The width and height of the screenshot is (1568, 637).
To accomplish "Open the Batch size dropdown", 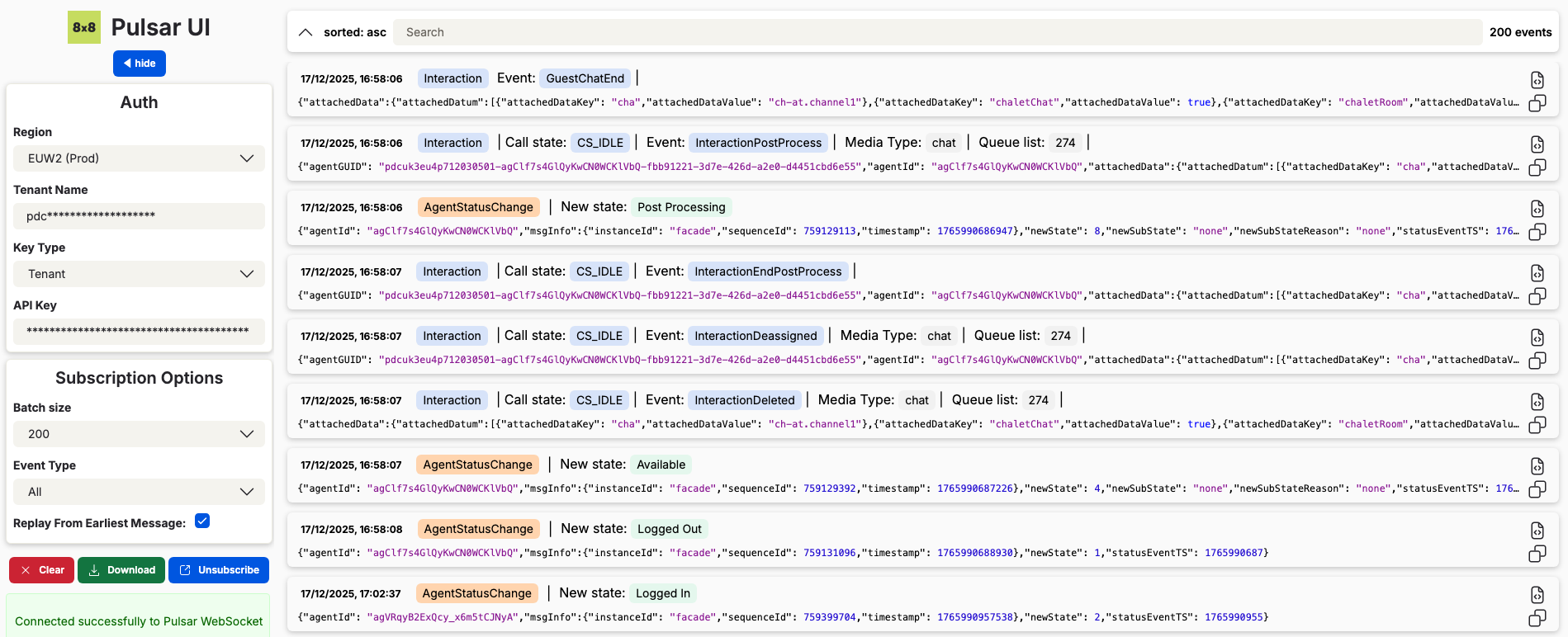I will click(139, 434).
